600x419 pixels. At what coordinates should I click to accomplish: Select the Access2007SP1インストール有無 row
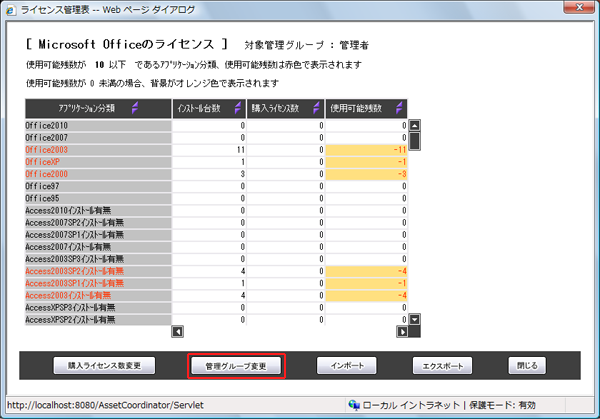click(216, 235)
